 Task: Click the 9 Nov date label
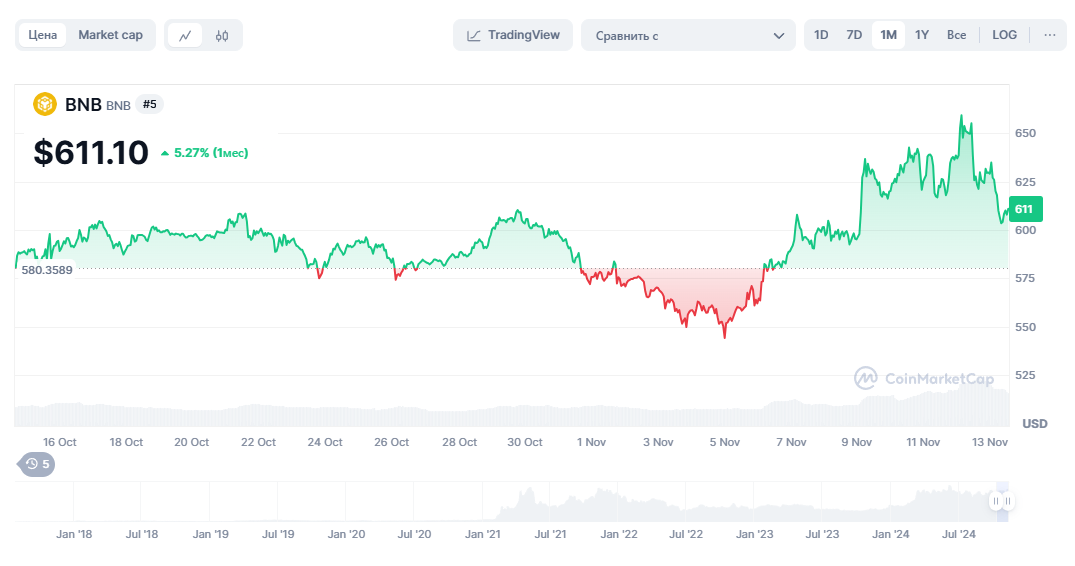tap(857, 443)
